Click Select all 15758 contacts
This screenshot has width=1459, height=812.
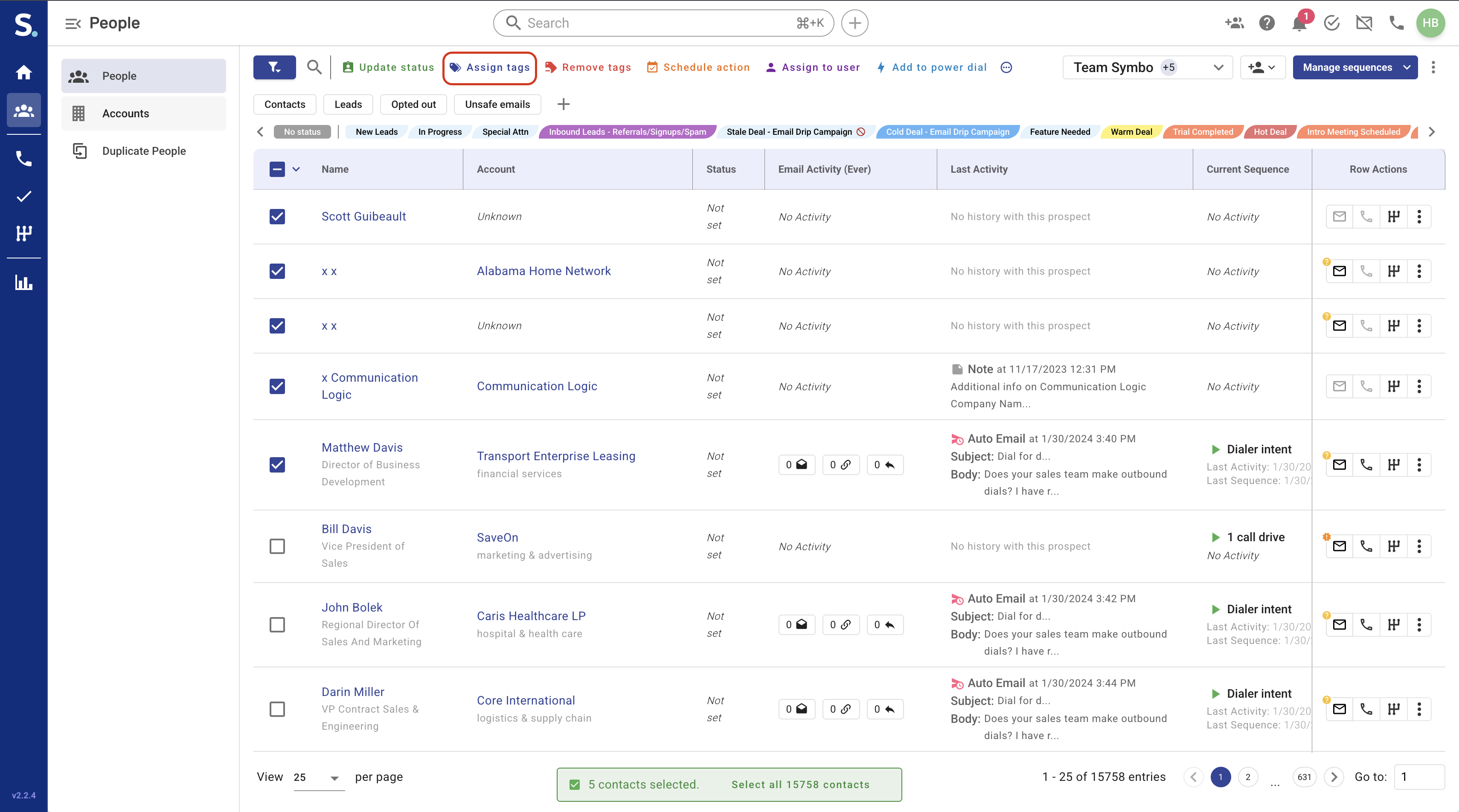(x=800, y=784)
